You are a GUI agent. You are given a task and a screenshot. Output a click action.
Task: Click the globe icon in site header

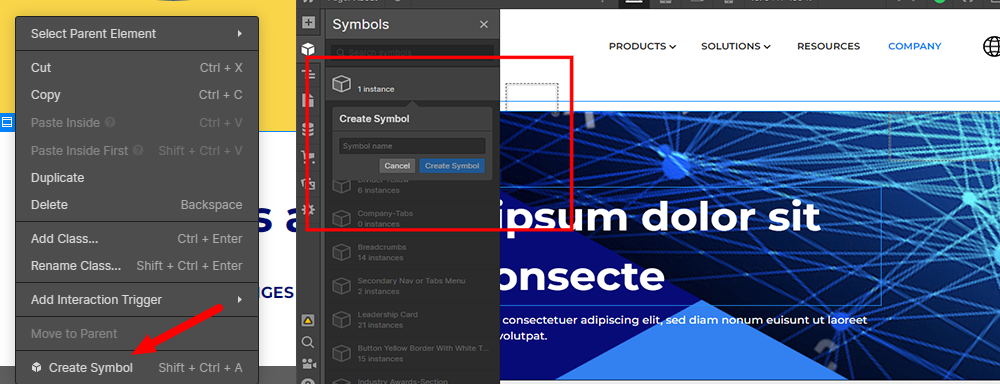(991, 46)
